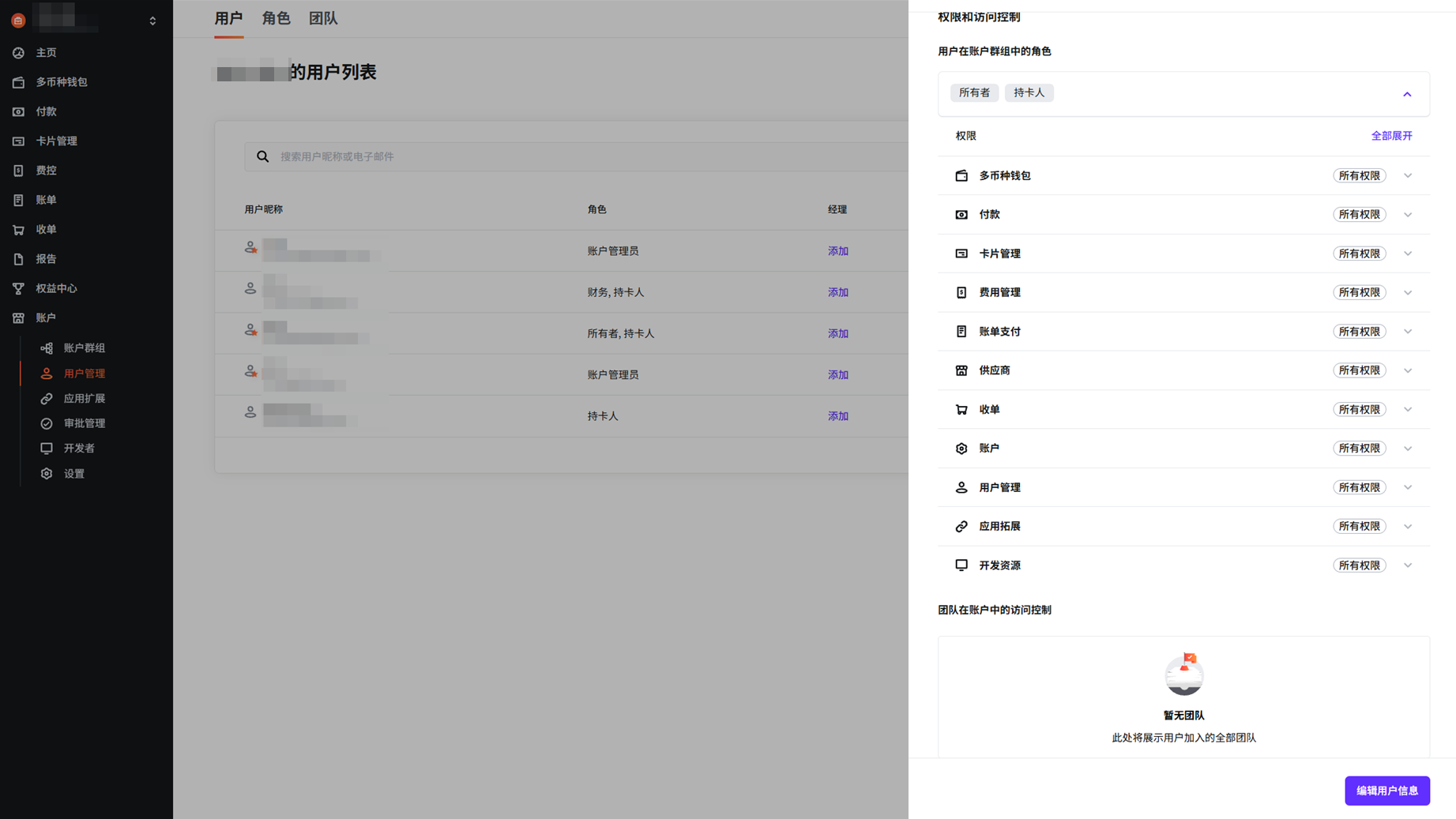Open the 开发者 monitor icon
The image size is (1456, 819).
(47, 449)
